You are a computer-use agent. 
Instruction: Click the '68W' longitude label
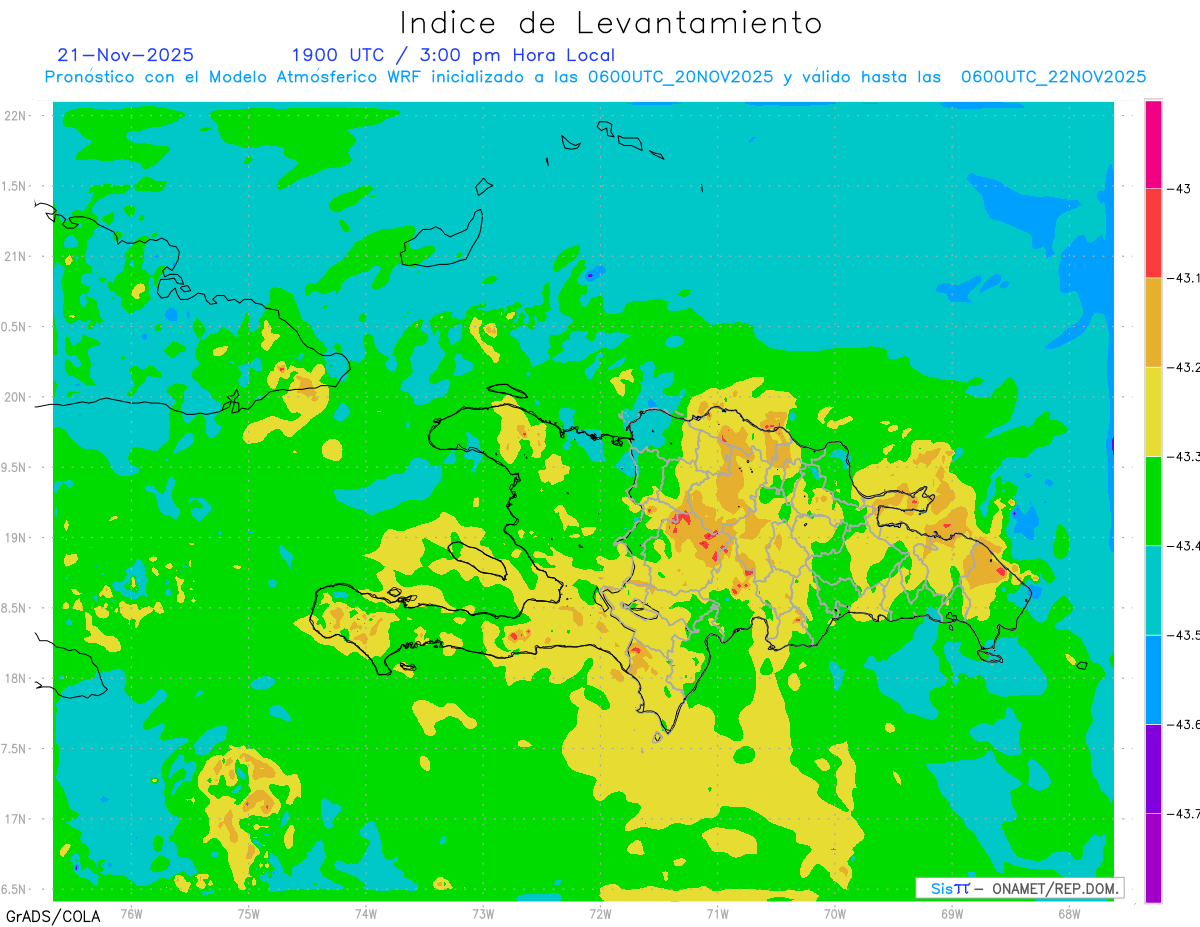point(1069,913)
